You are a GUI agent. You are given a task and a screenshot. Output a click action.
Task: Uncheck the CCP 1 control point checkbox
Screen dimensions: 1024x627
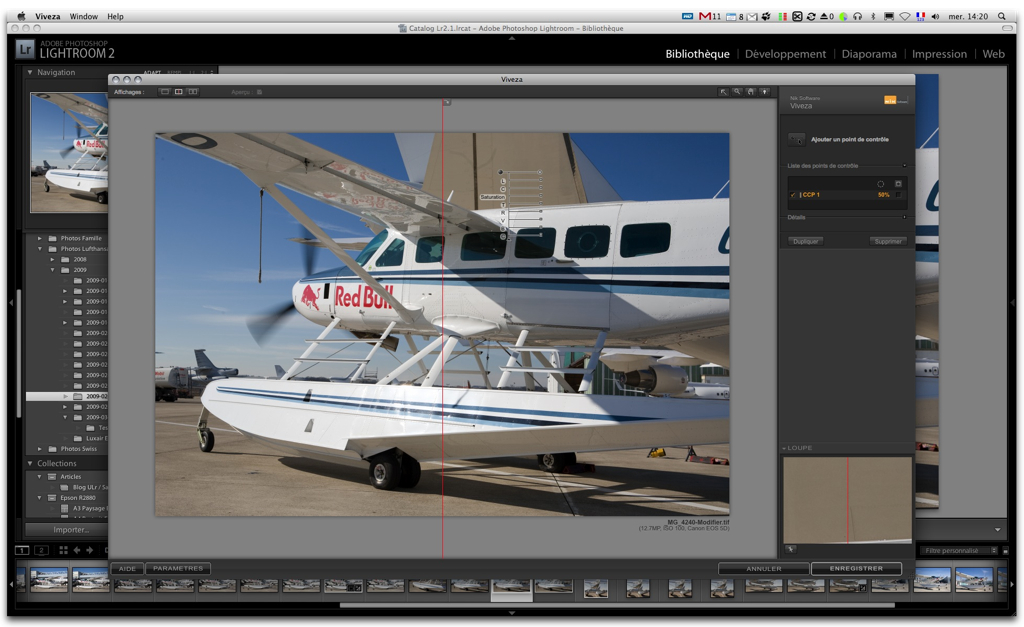[x=793, y=195]
